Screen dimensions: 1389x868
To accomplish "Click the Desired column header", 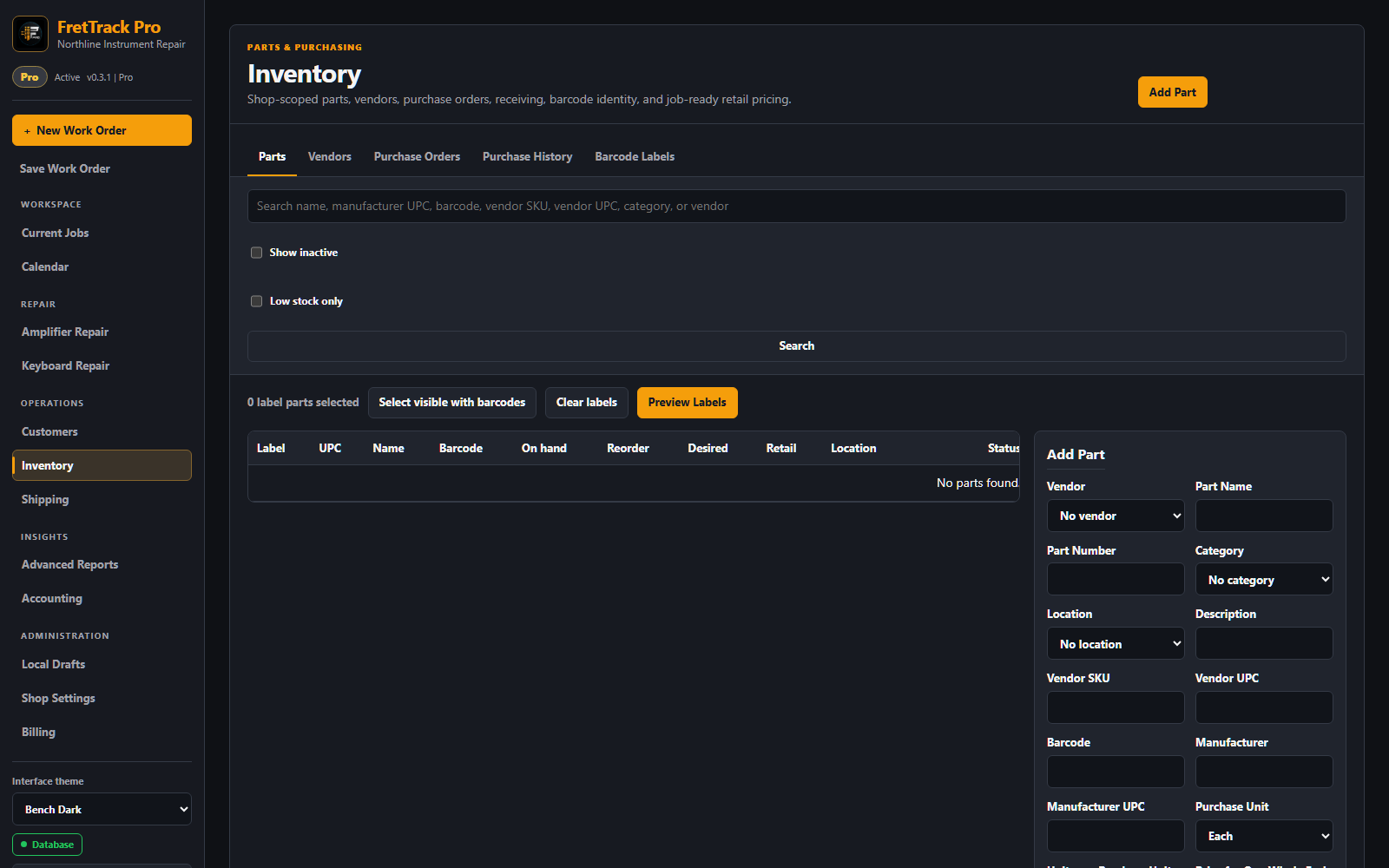I will 708,448.
